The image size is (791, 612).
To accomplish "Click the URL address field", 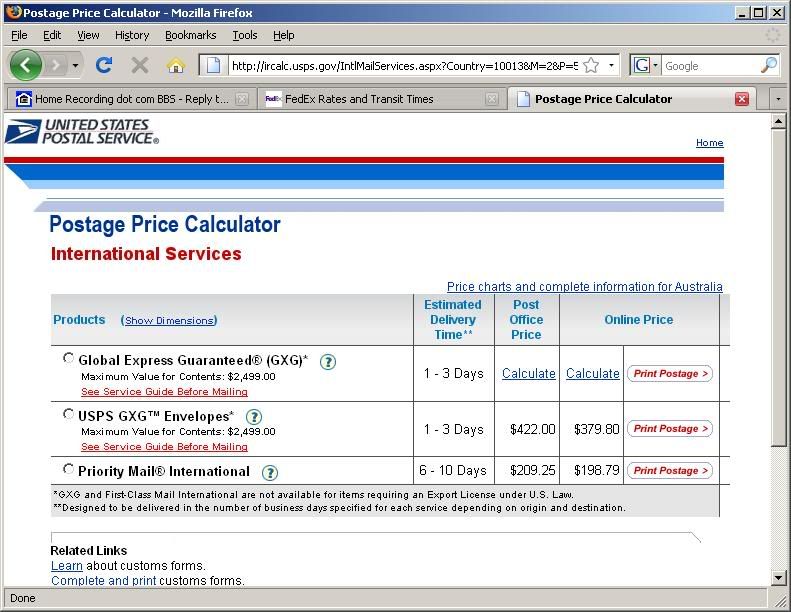I will (x=405, y=66).
